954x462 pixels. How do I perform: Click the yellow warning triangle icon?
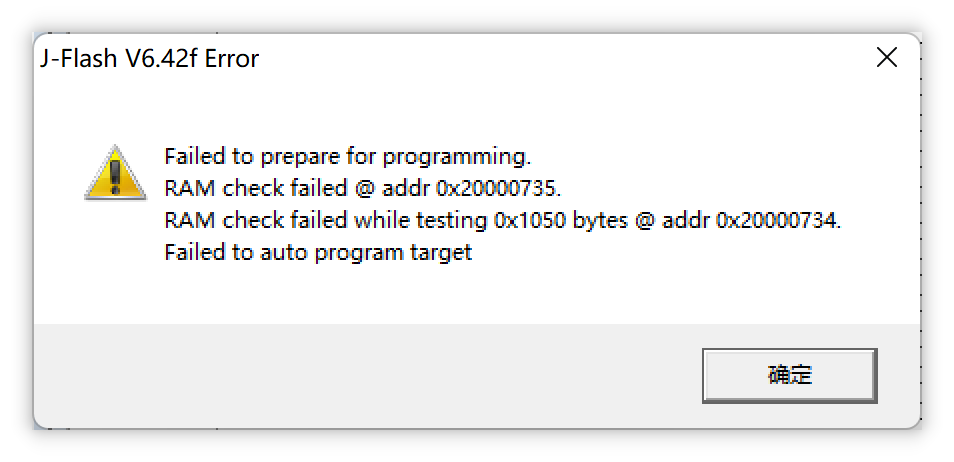[115, 173]
